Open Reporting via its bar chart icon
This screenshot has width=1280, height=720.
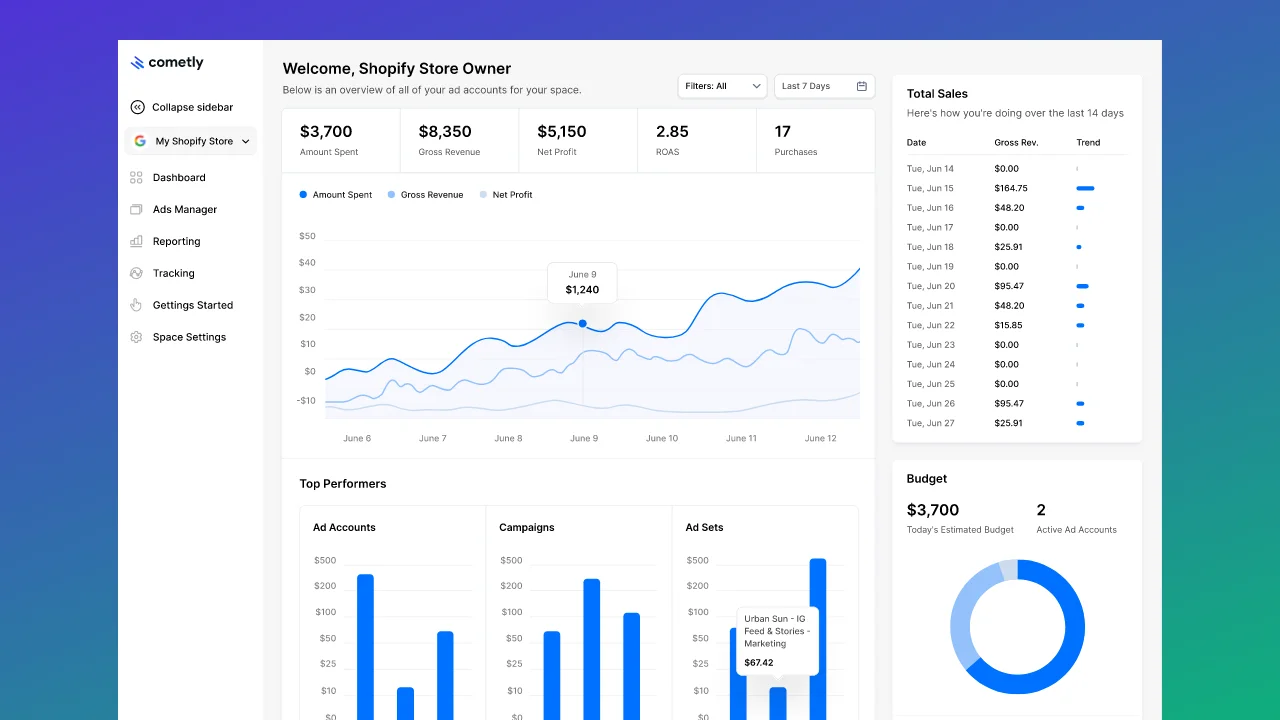pyautogui.click(x=136, y=241)
